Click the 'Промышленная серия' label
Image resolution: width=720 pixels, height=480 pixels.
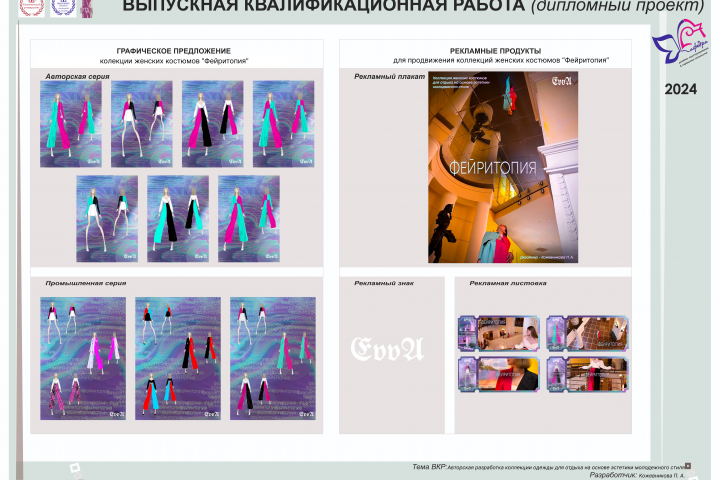click(86, 283)
